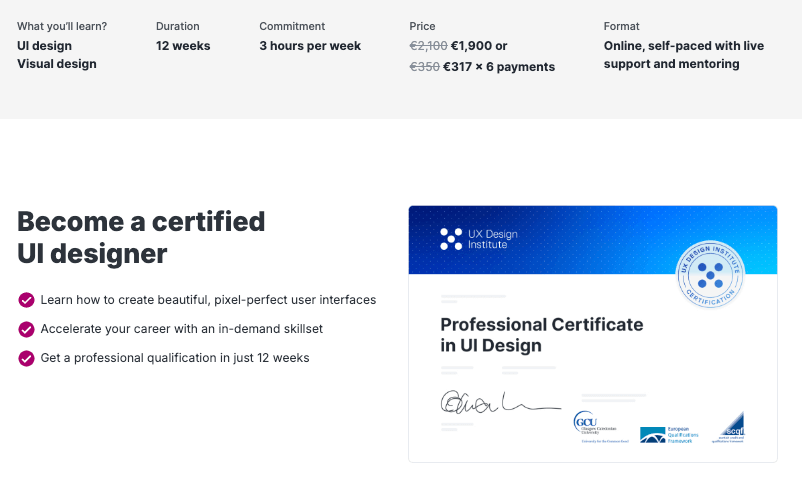Click the 'Duration' label
Screen dimensions: 802x481
point(177,26)
